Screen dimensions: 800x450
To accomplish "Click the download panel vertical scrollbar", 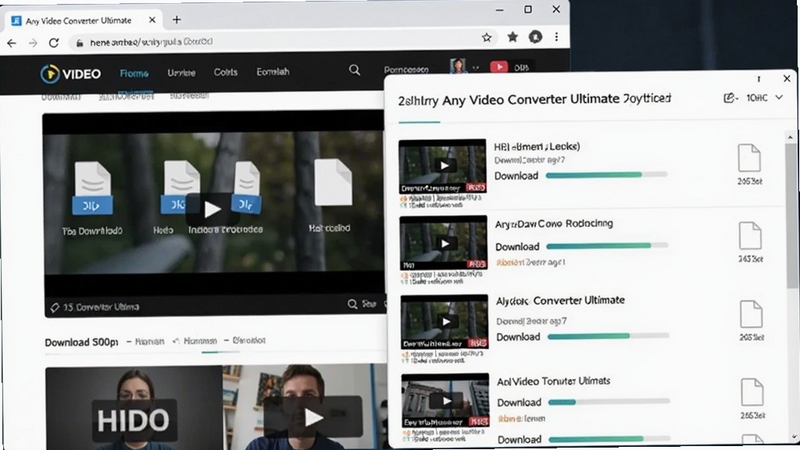I will pos(791,216).
